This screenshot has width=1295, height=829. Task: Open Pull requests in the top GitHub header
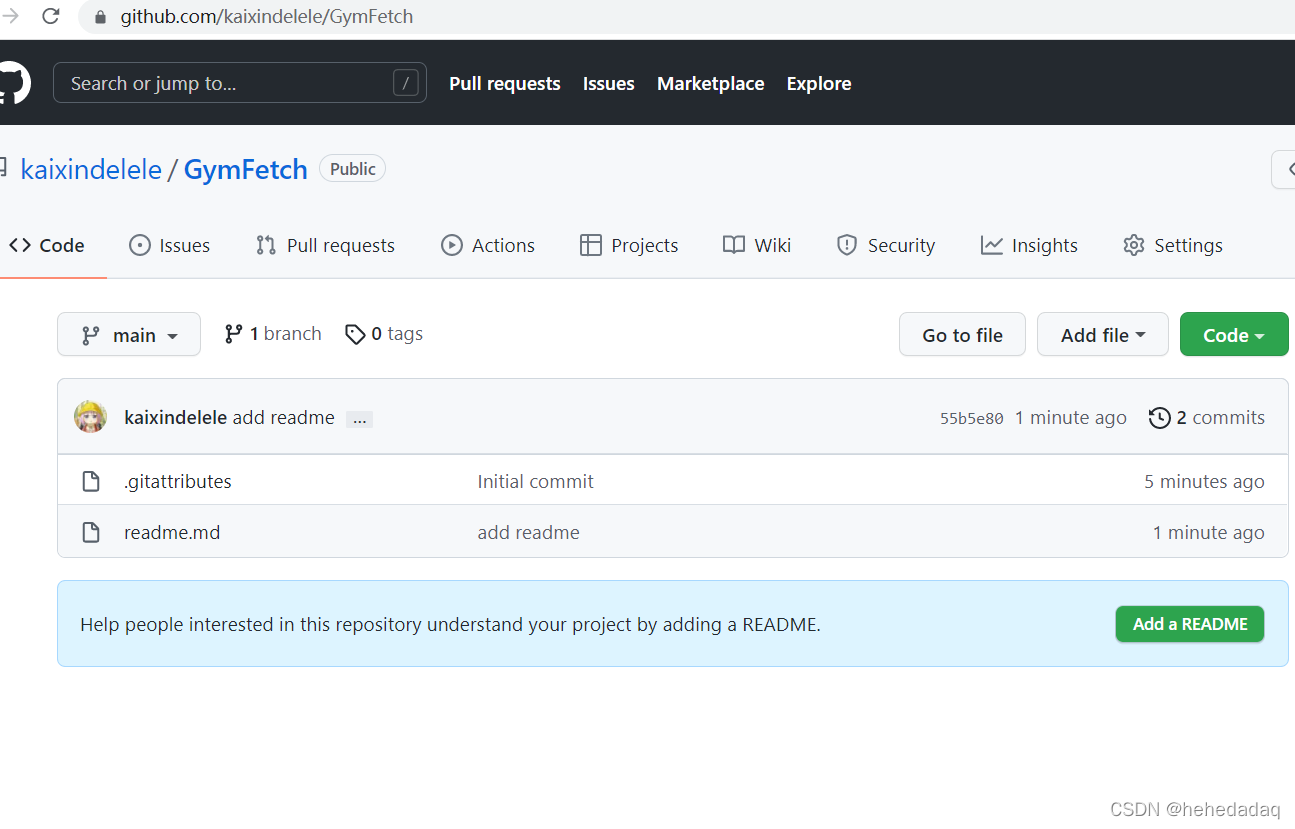(505, 84)
